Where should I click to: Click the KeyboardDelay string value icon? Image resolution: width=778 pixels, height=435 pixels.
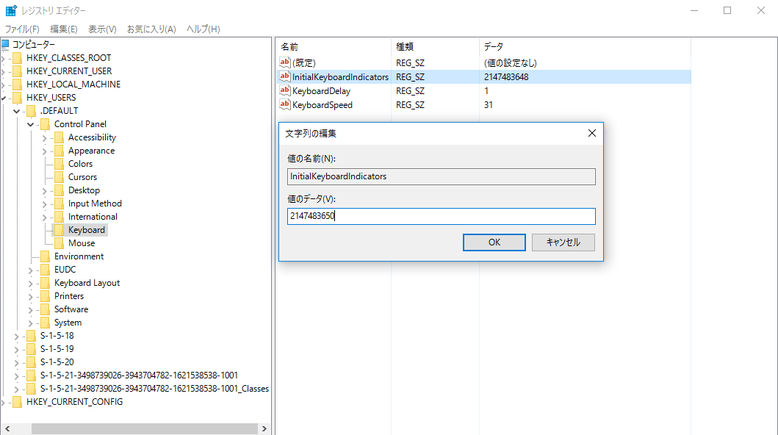(x=284, y=90)
